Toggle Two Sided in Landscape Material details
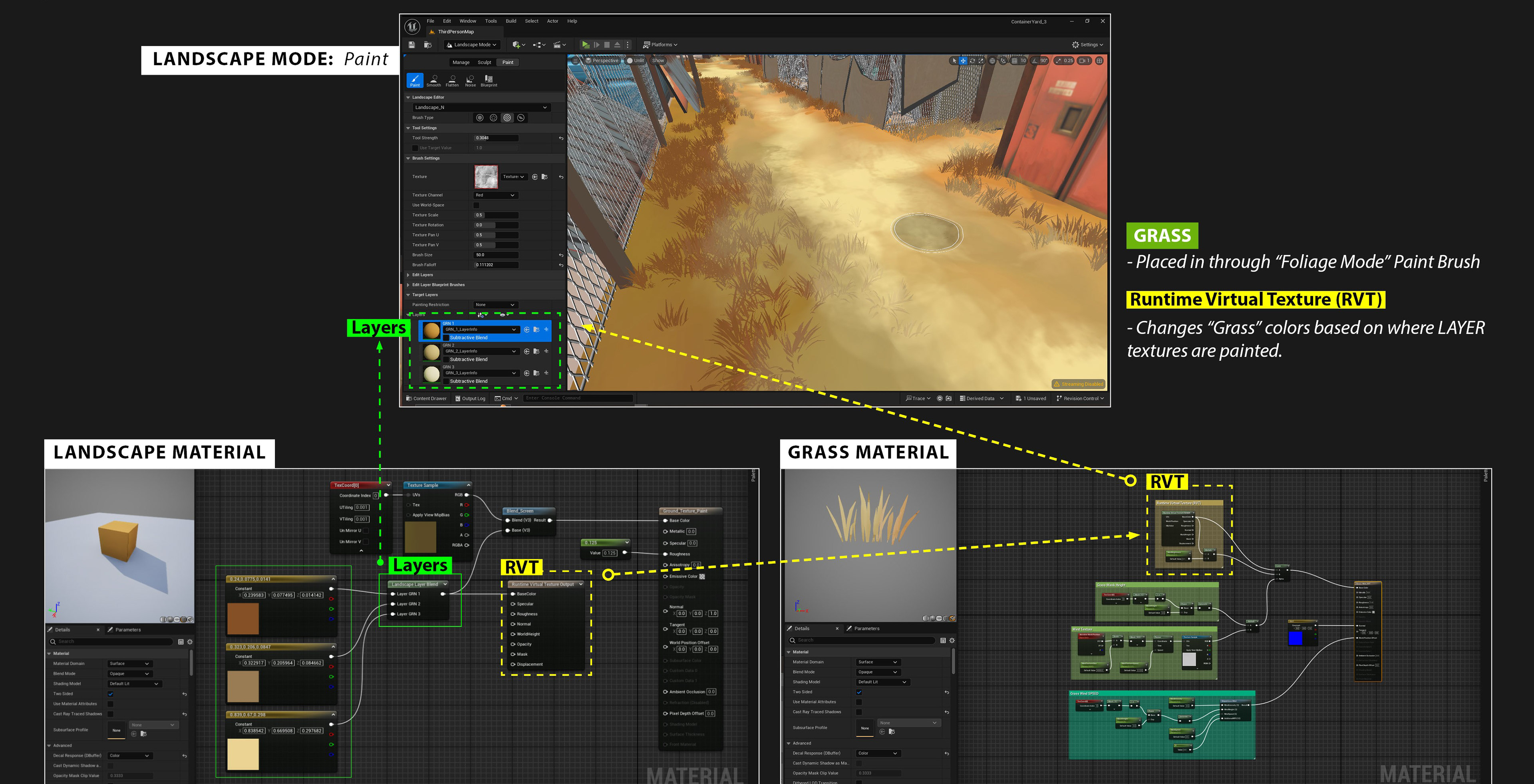 (111, 694)
